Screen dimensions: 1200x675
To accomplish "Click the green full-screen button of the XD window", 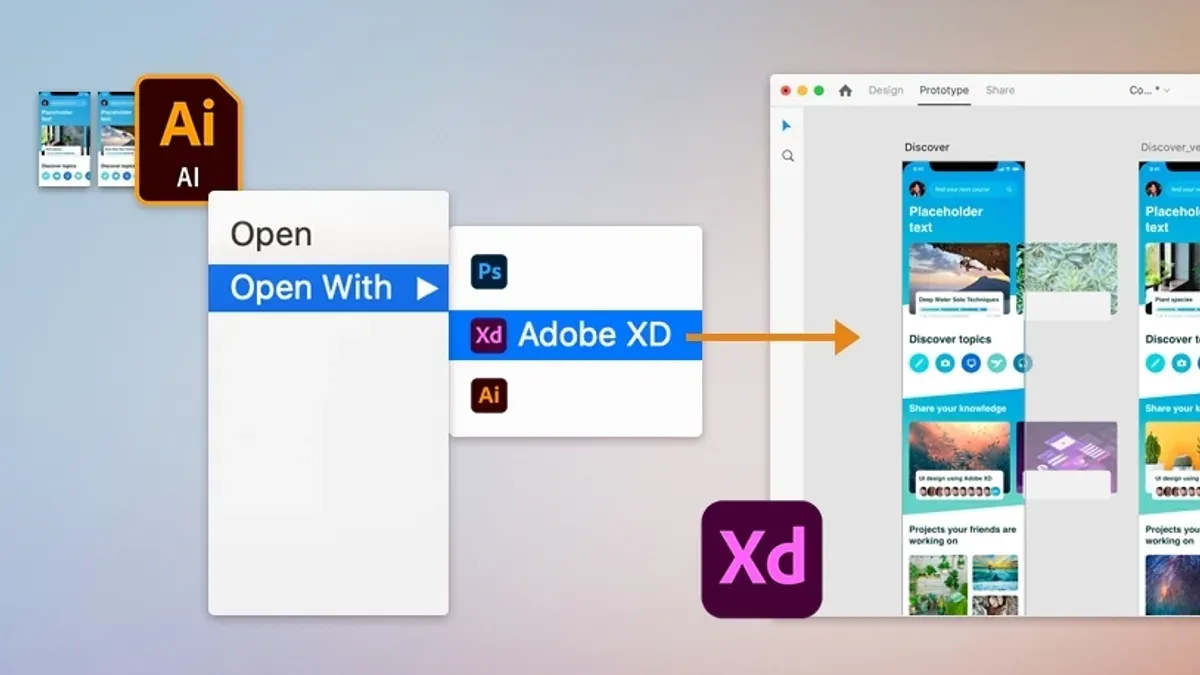I will coord(819,90).
